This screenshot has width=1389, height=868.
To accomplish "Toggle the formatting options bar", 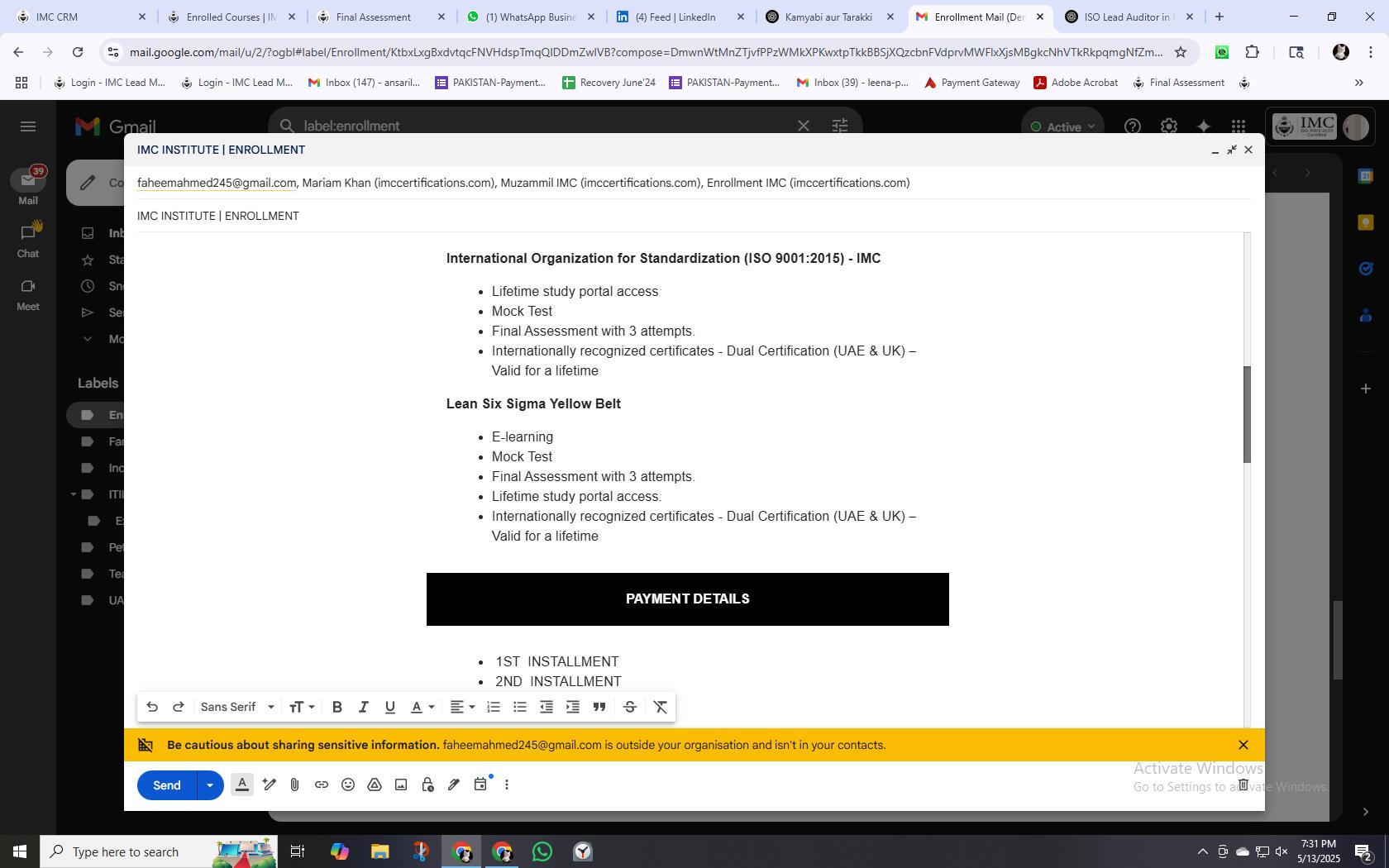I will (242, 785).
